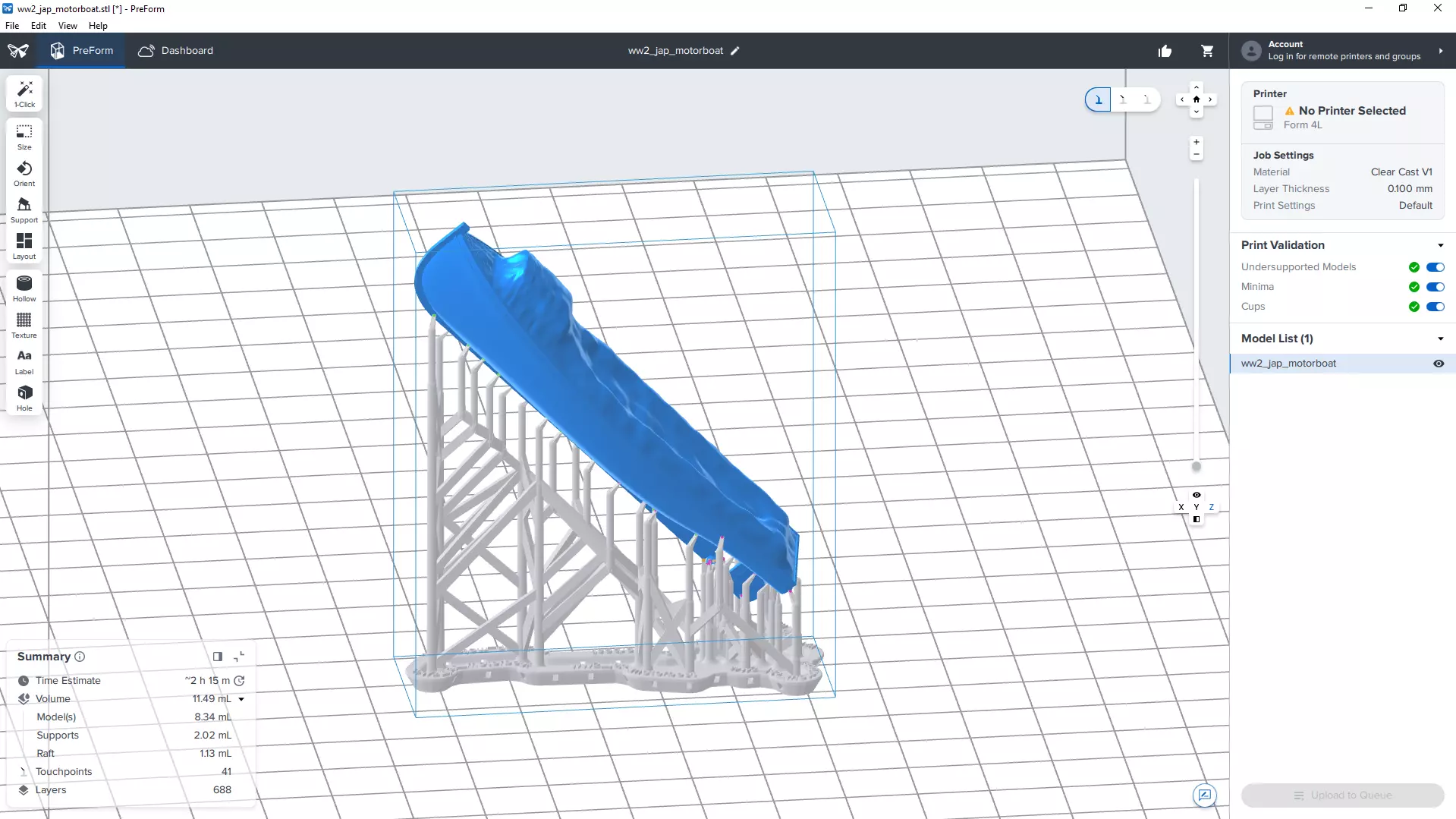
Task: Open the Hollow tool
Action: coord(24,289)
